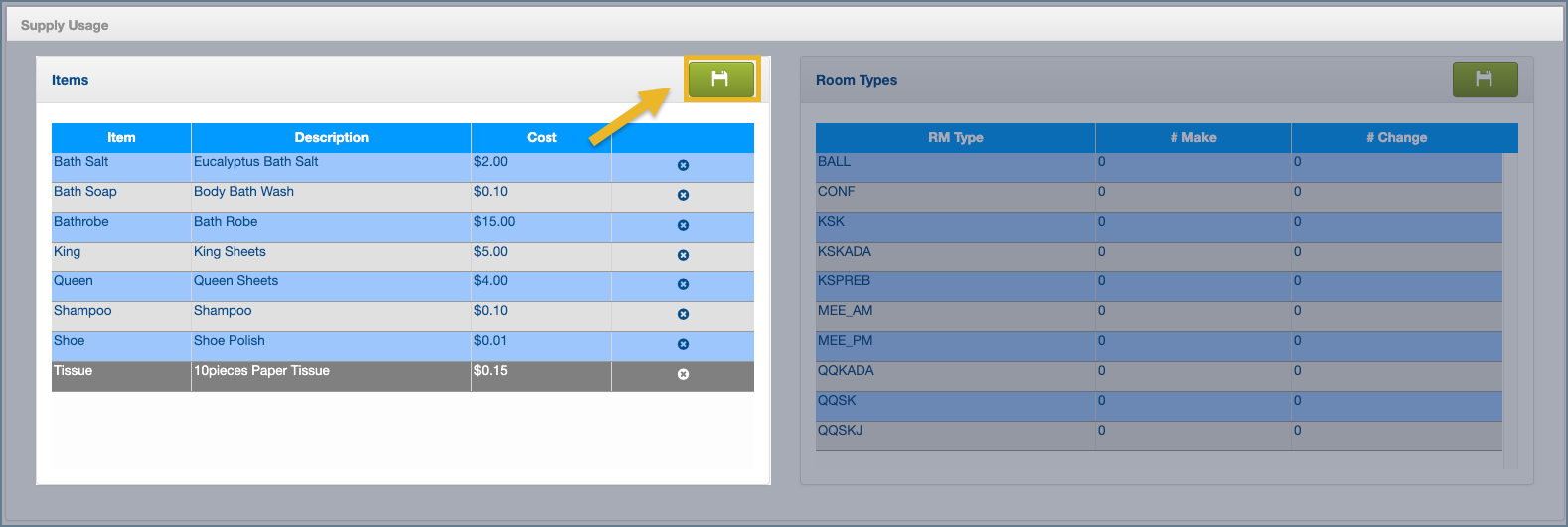Remove the King sheets item
The width and height of the screenshot is (1568, 527).
(683, 256)
